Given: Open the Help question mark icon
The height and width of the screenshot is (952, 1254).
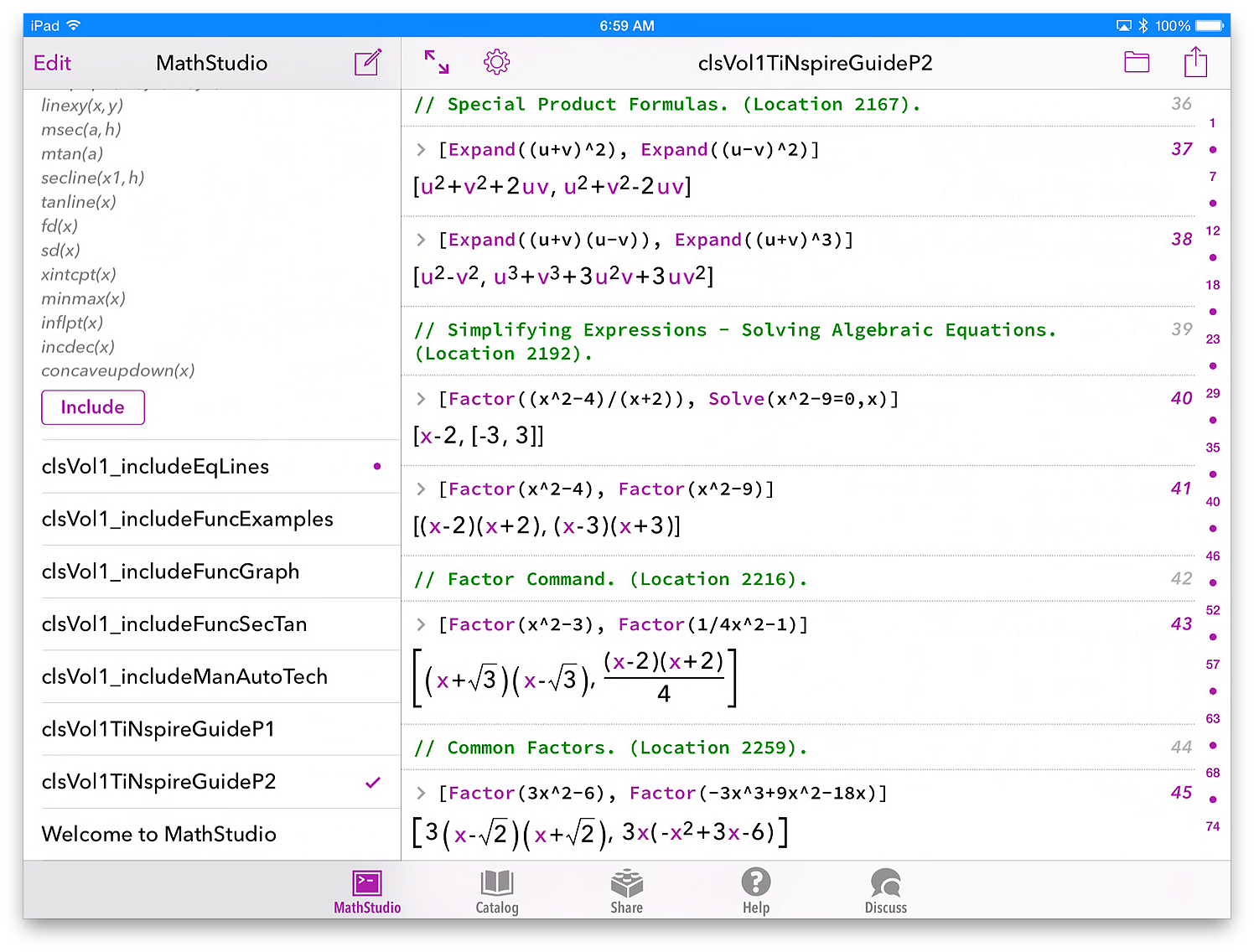Looking at the screenshot, I should [x=755, y=892].
